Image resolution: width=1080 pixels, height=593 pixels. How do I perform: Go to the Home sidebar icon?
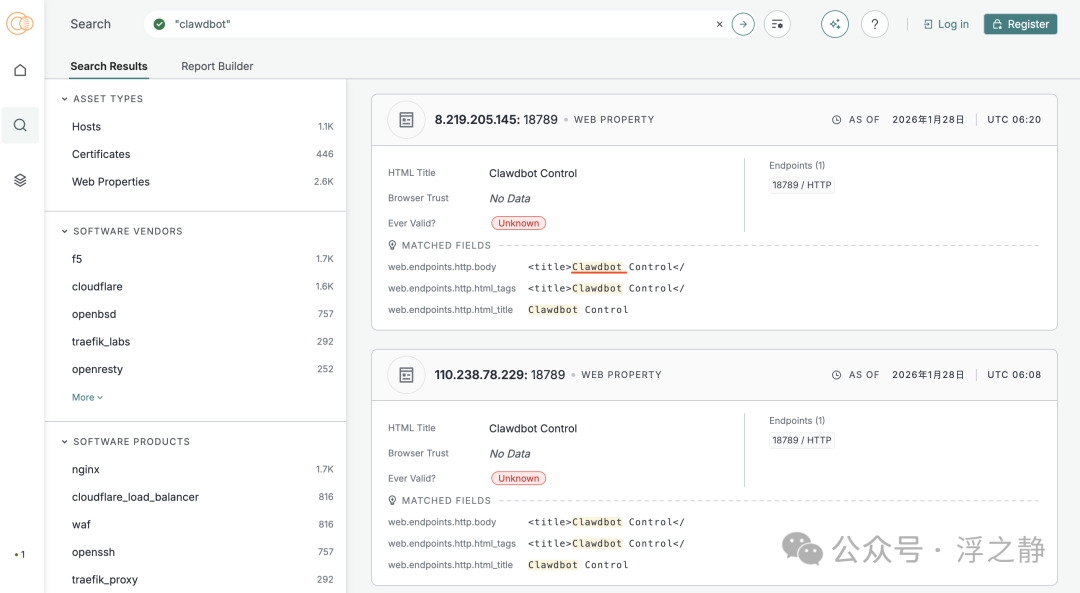point(20,70)
